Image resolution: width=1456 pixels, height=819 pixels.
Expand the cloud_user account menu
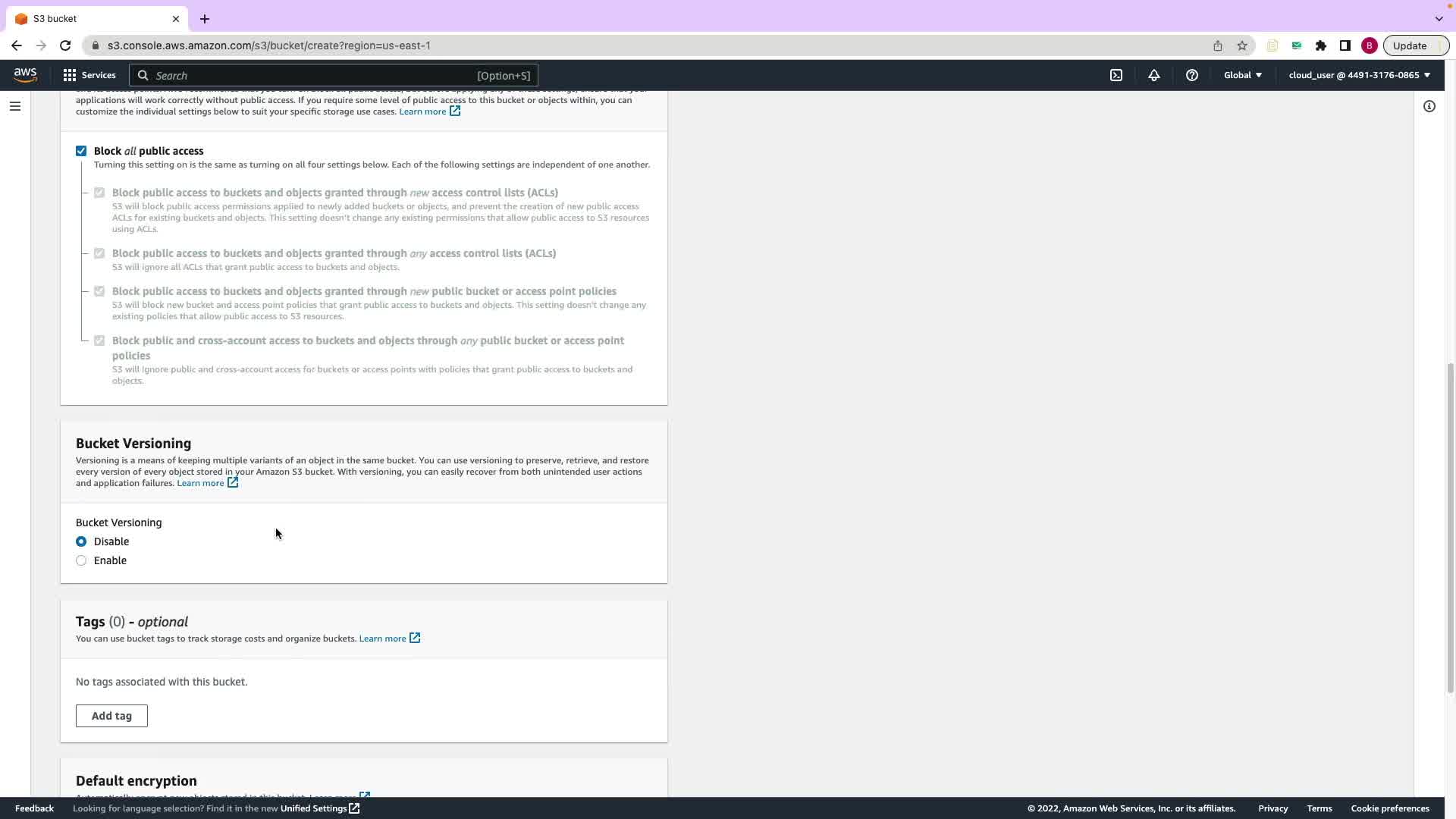[1359, 75]
